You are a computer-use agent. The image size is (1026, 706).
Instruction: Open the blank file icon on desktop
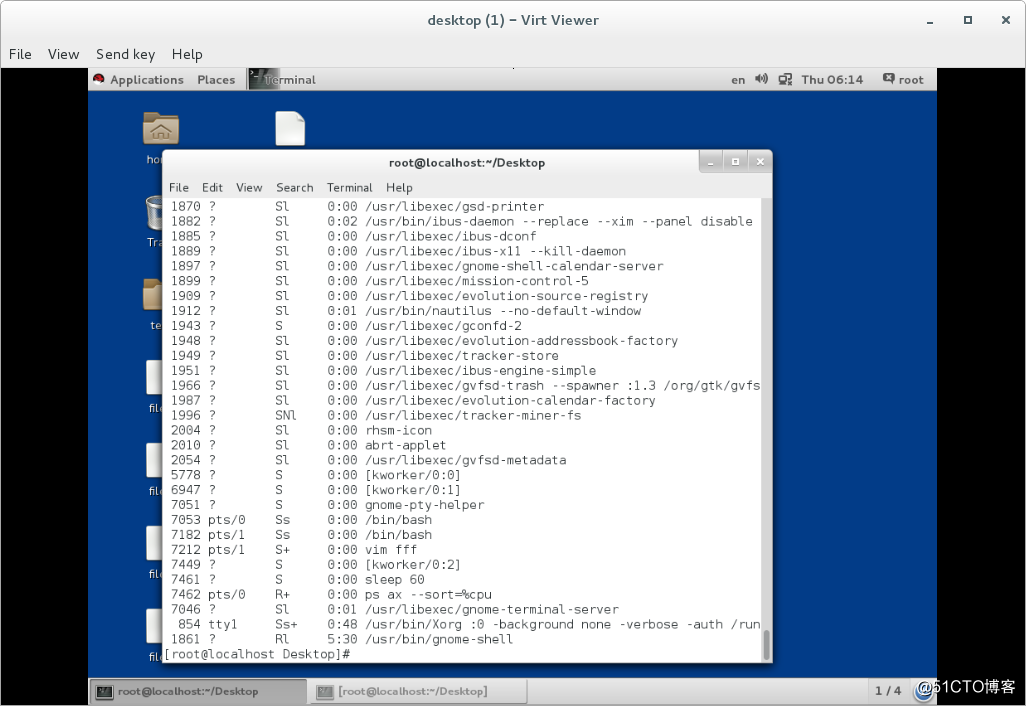click(x=290, y=128)
